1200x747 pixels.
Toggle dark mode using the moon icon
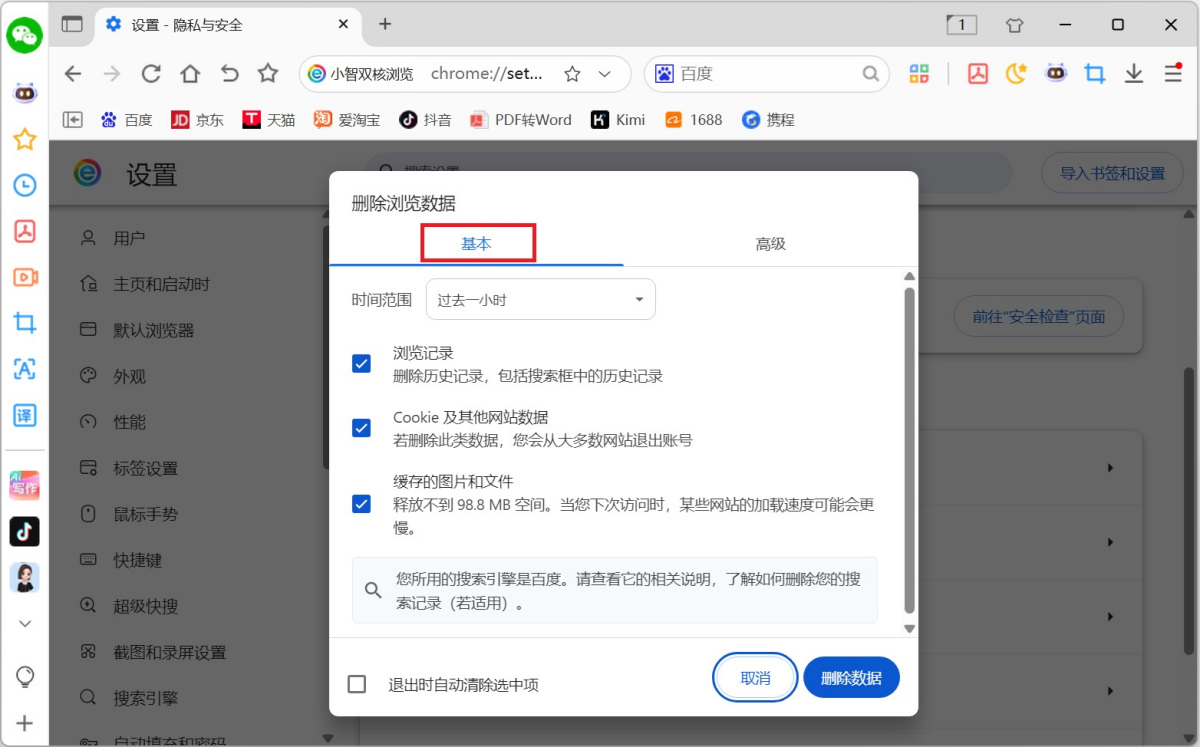(1016, 73)
